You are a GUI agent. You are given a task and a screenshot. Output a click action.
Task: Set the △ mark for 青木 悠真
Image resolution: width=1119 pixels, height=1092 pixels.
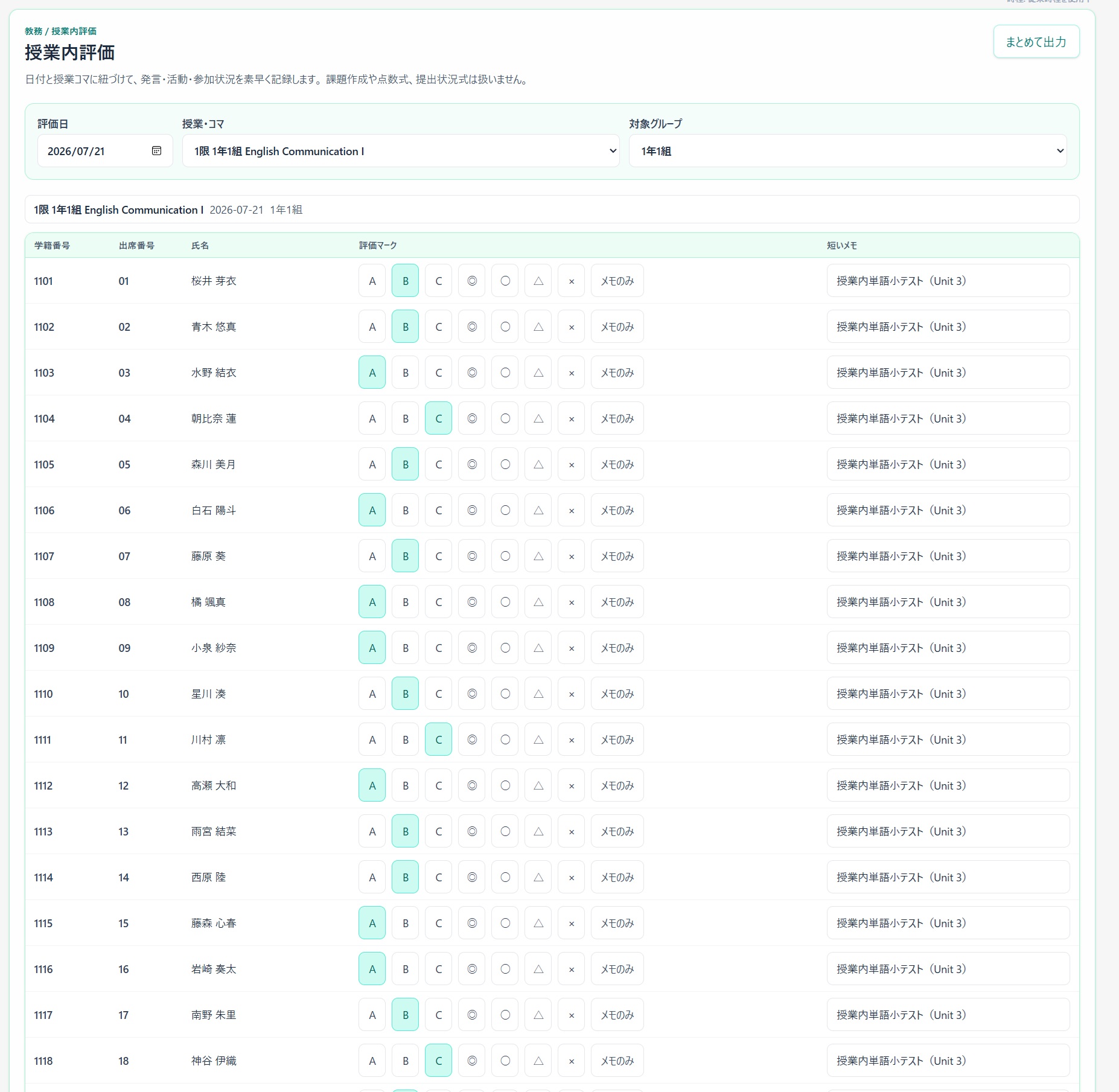(x=538, y=327)
